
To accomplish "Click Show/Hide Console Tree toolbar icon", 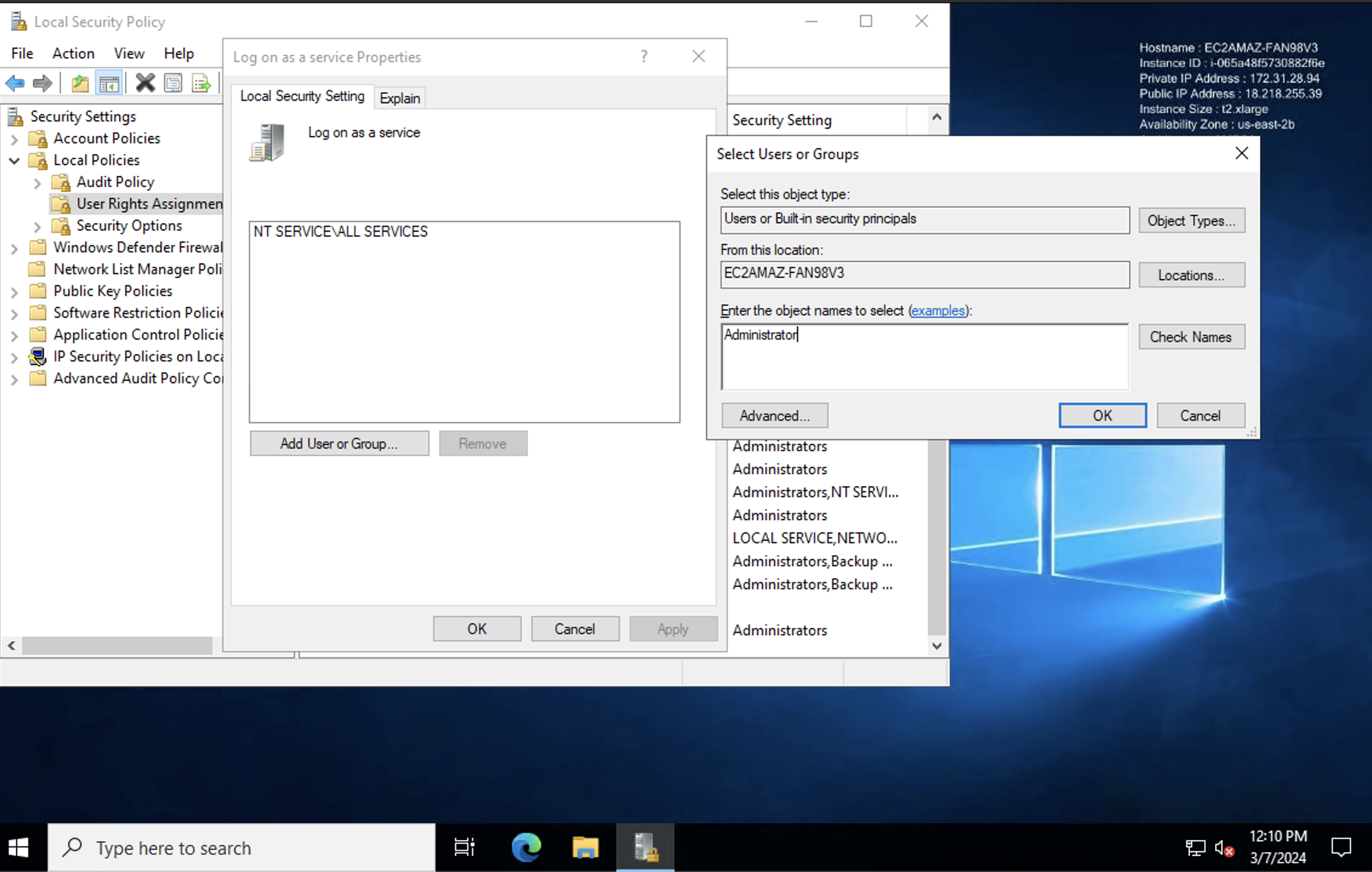I will coord(109,83).
